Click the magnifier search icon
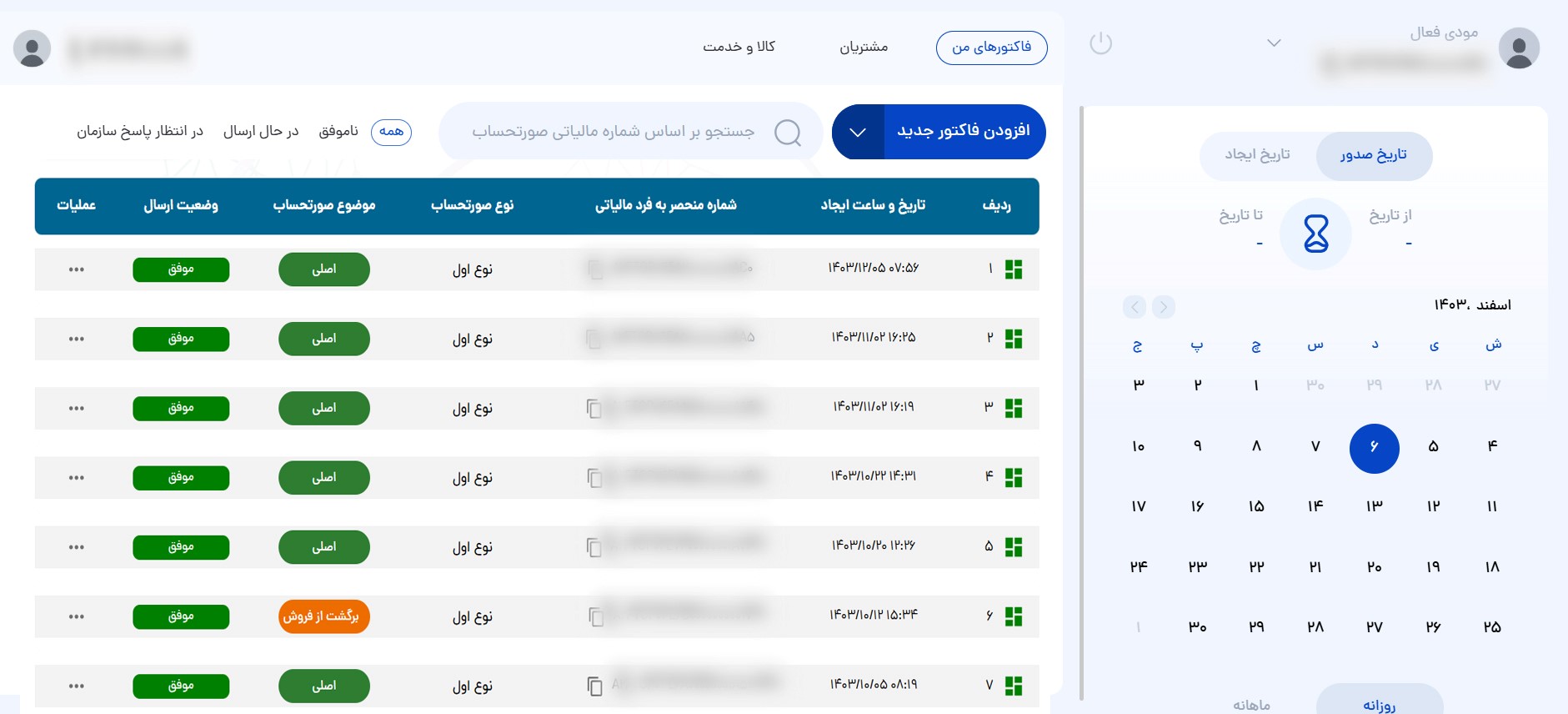This screenshot has width=1568, height=714. click(788, 132)
